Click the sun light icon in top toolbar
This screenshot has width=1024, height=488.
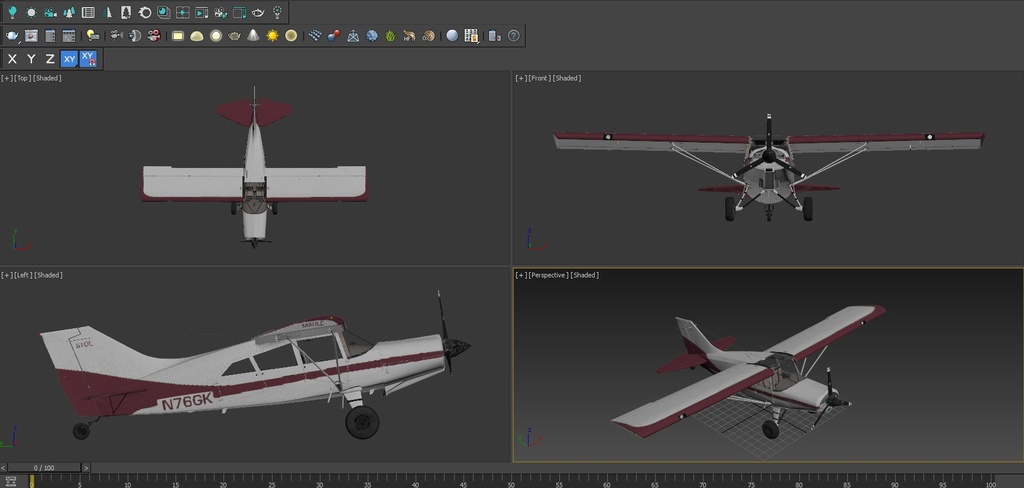[x=31, y=12]
